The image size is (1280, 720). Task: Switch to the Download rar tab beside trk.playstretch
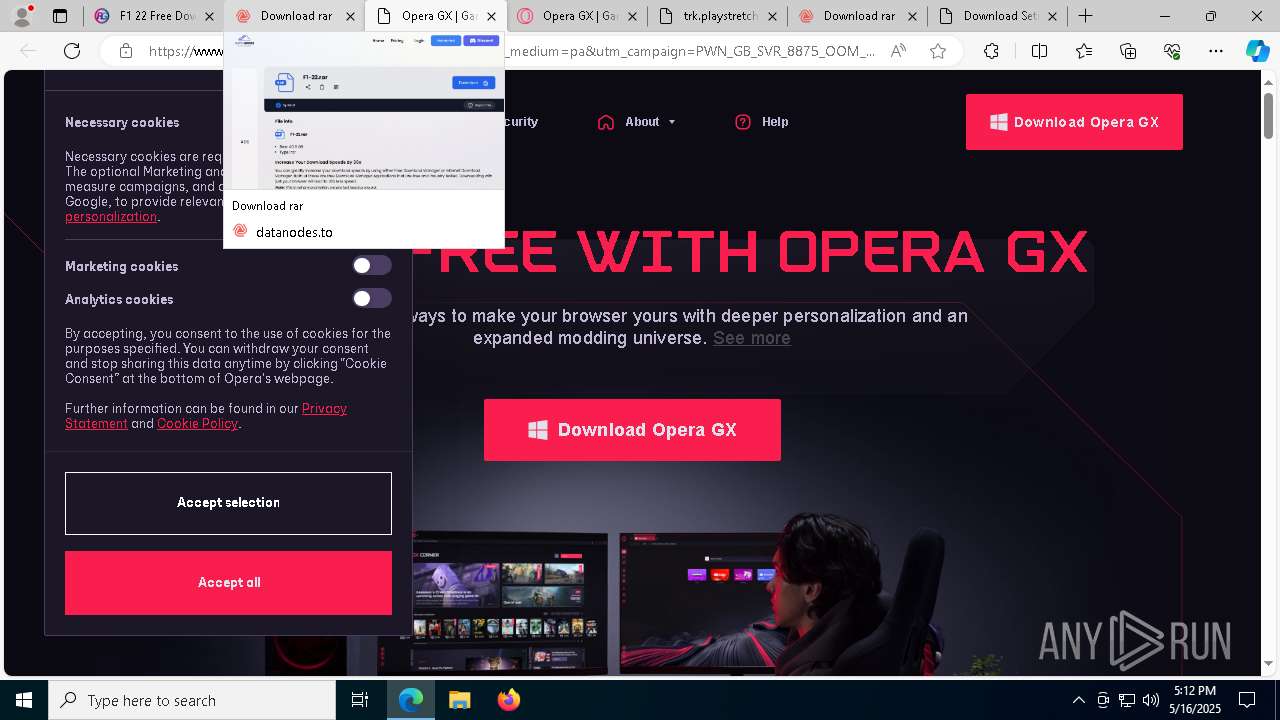coord(859,16)
